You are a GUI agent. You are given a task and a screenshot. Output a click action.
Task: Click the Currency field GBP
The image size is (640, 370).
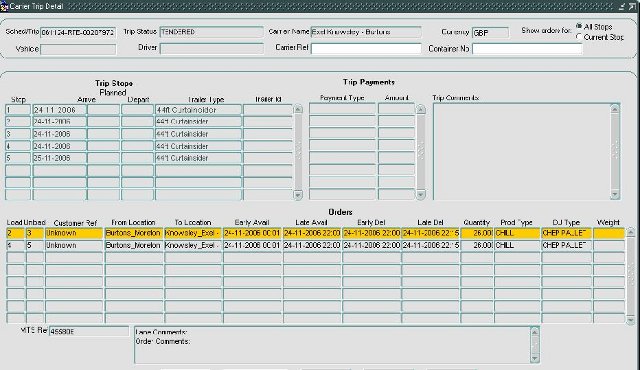[x=491, y=33]
